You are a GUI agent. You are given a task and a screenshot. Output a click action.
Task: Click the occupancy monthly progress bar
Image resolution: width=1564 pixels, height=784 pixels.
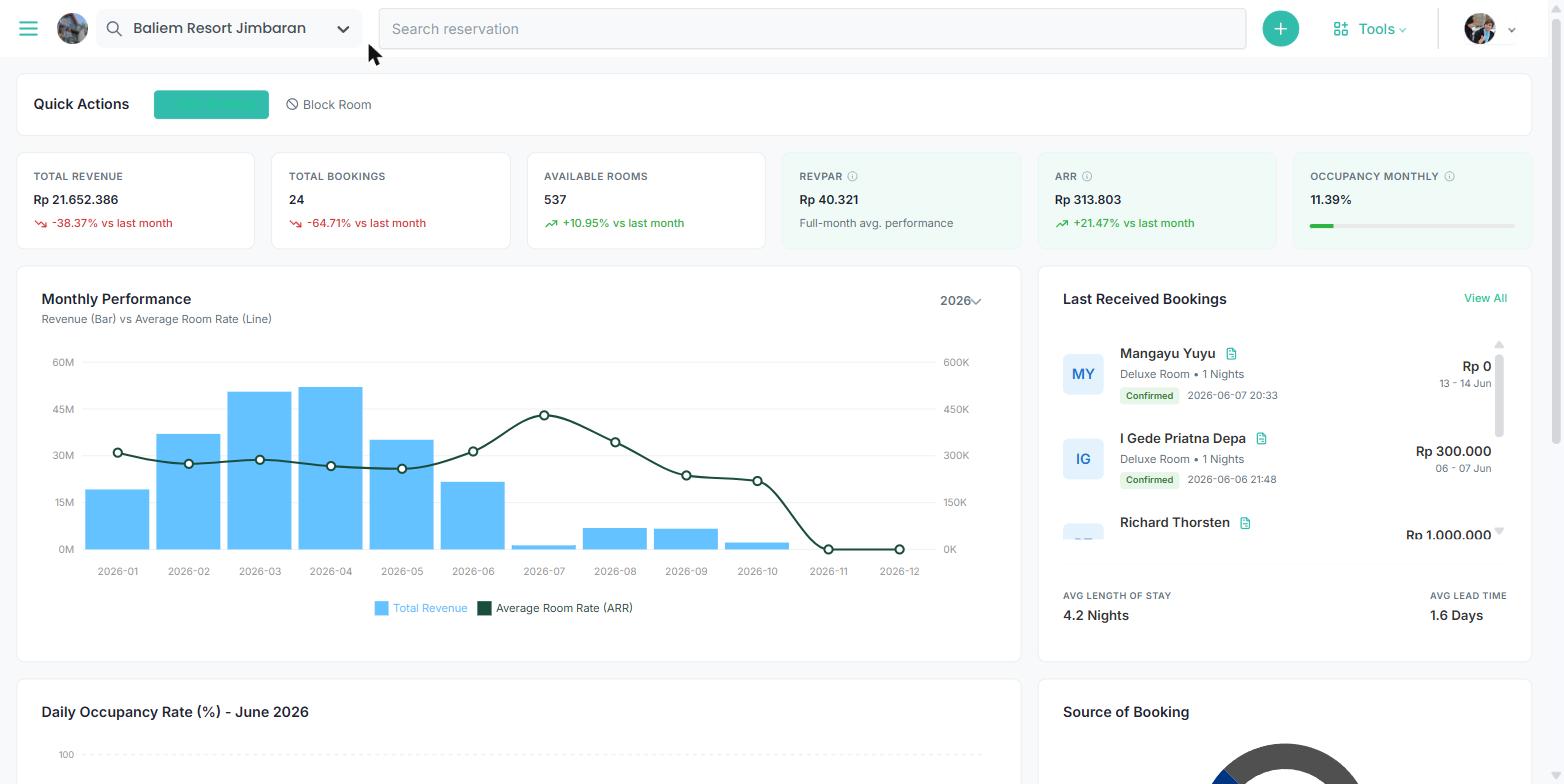1412,226
